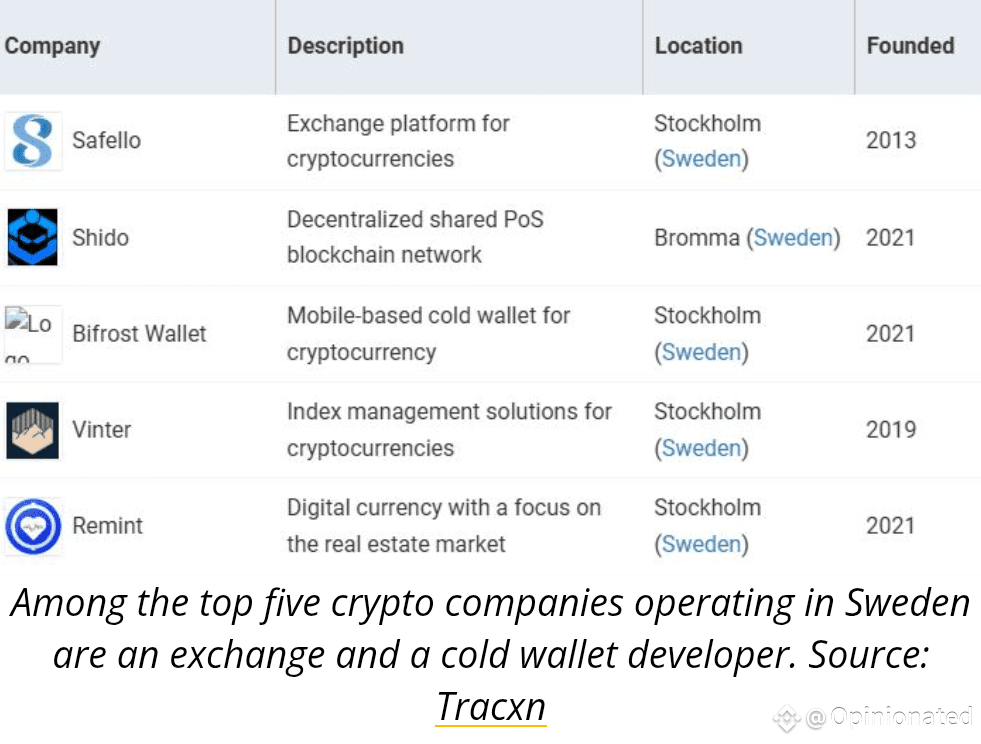The height and width of the screenshot is (744, 981).
Task: Open Sweden link in Bifrost Wallet row
Action: [701, 352]
